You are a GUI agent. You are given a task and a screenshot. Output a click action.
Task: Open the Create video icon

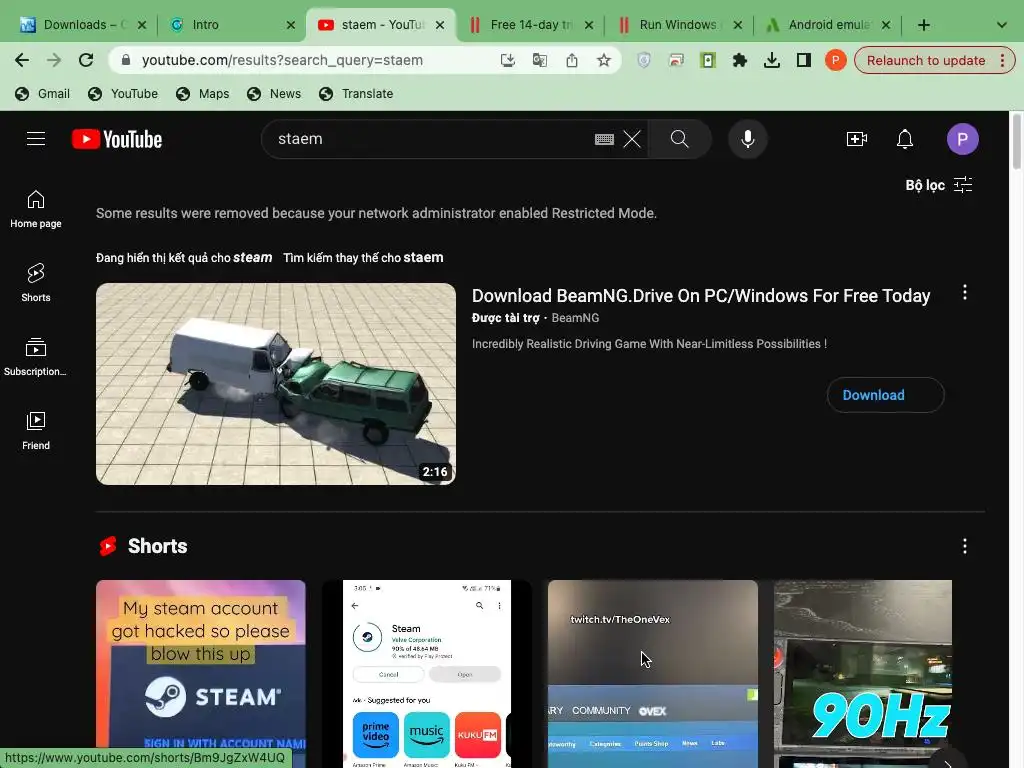[857, 139]
